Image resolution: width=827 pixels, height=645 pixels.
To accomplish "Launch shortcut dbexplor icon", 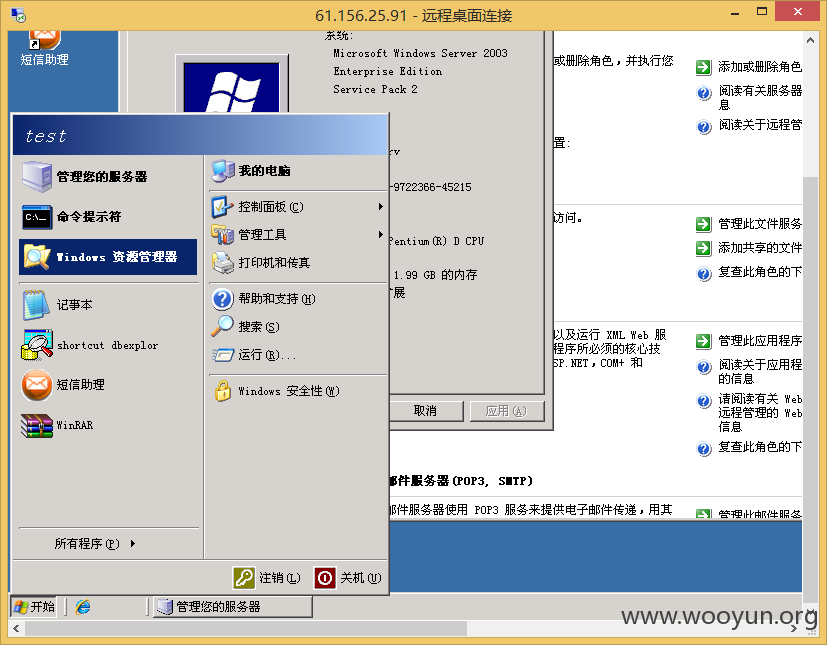I will pos(37,345).
